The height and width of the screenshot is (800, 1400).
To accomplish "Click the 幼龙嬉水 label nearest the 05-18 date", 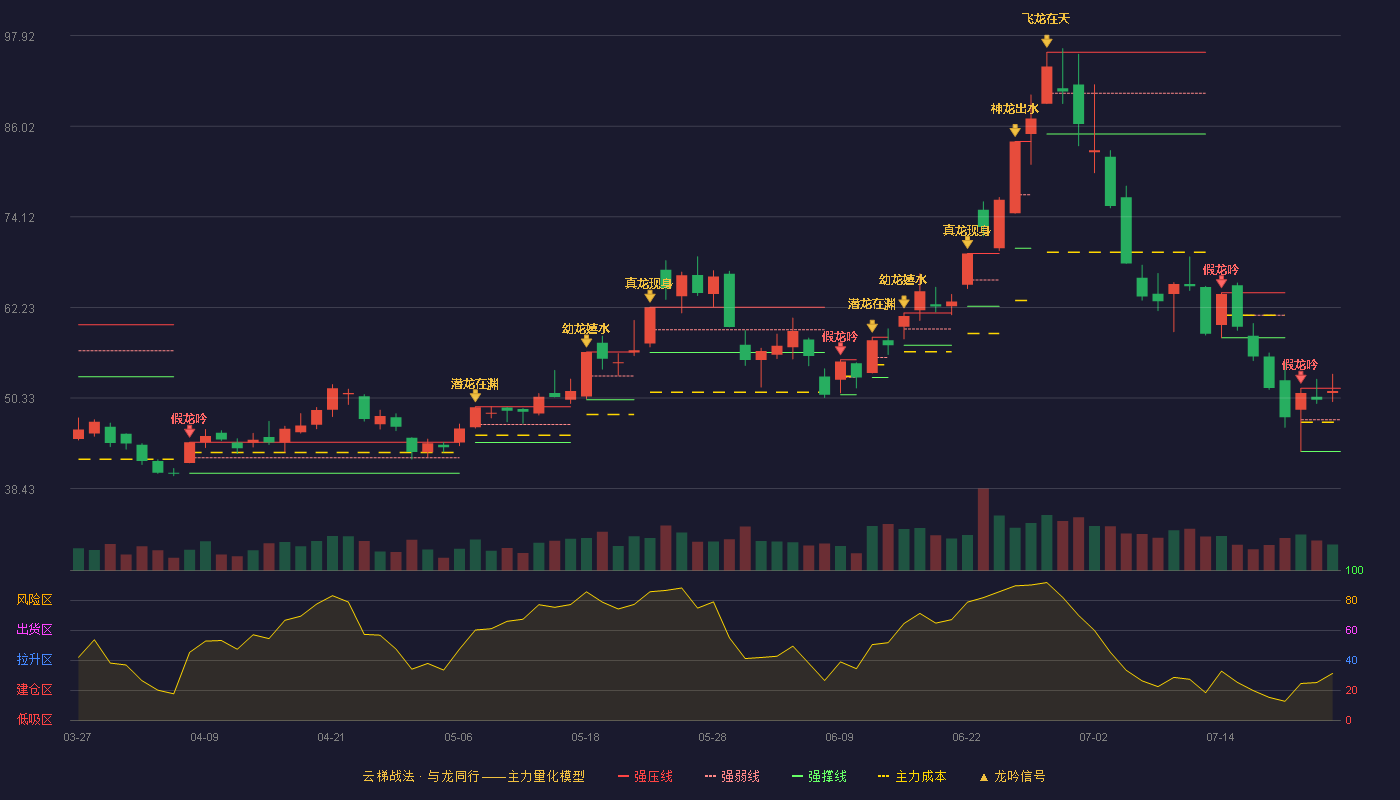I will (586, 328).
